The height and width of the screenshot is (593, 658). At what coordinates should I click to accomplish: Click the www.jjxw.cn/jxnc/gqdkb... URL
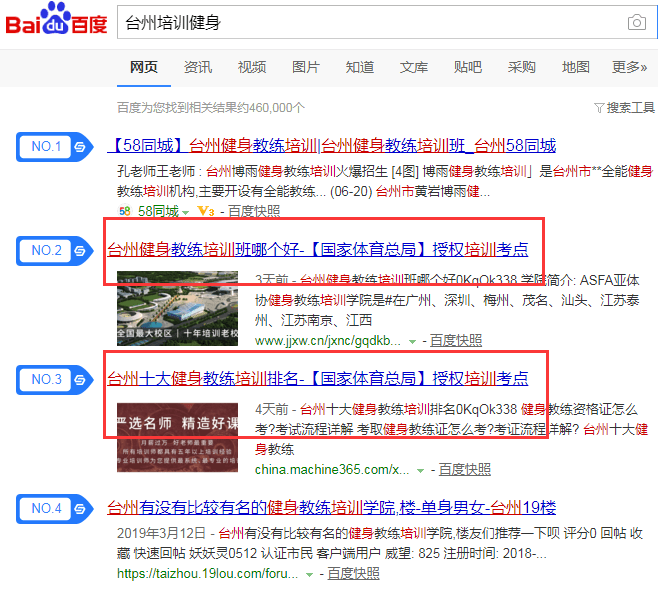[327, 340]
